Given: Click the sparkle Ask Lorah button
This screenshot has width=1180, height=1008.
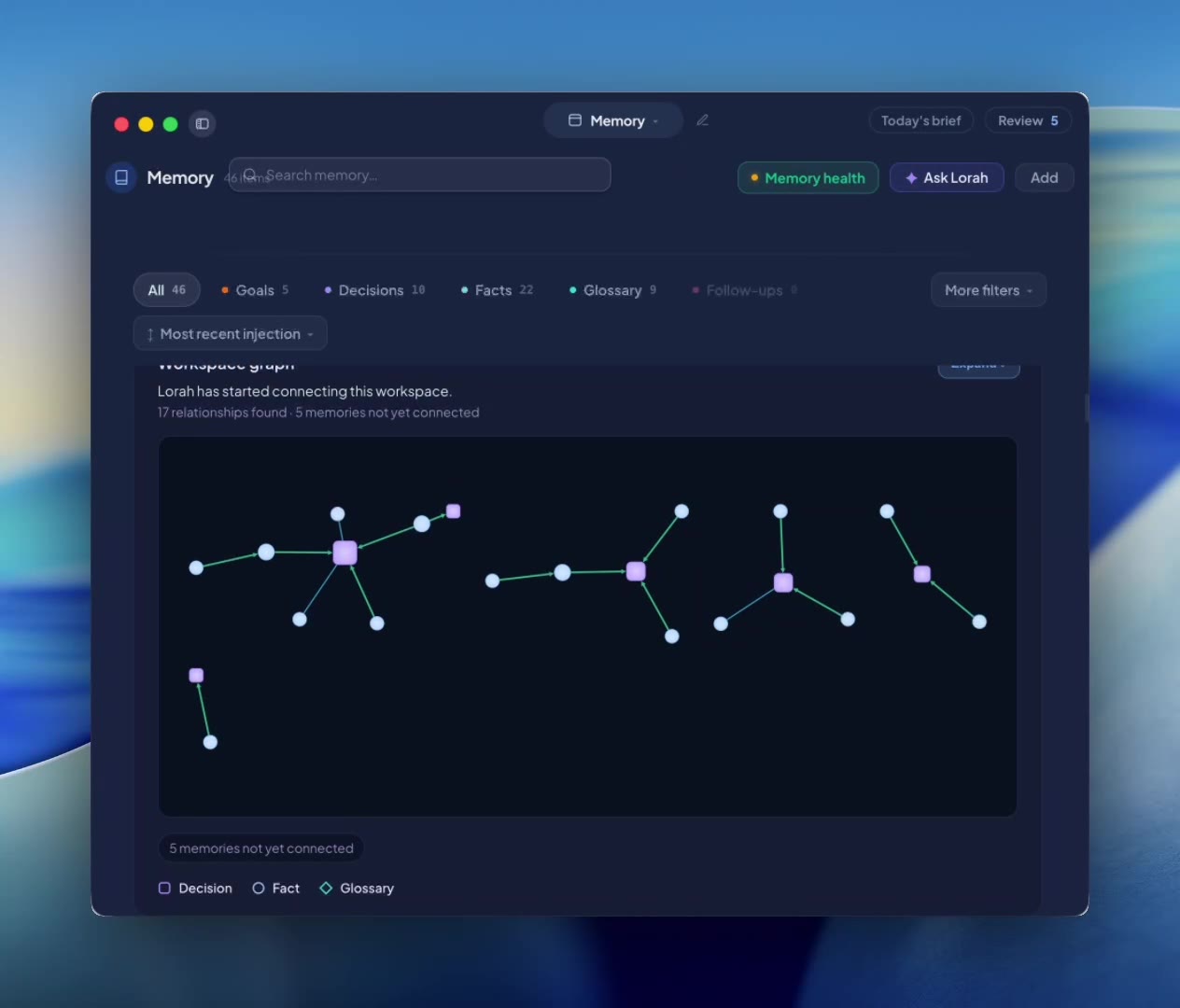Looking at the screenshot, I should [947, 177].
